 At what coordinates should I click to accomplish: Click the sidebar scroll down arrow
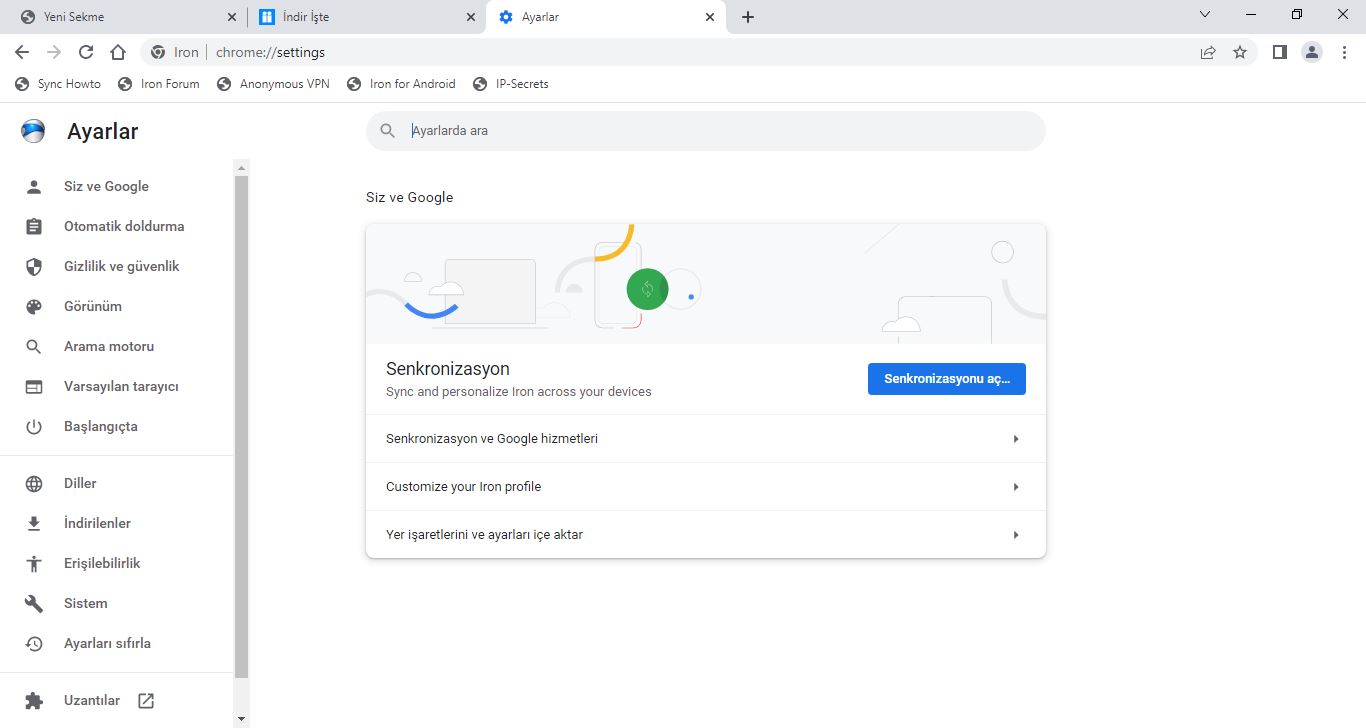(x=241, y=719)
